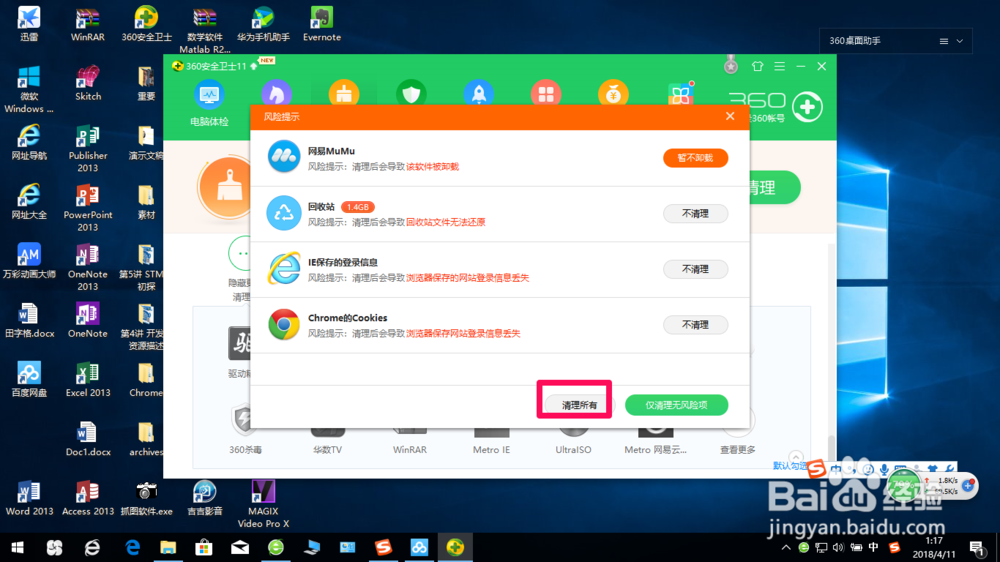Click 暂不卸载 for 网易MuMu
The width and height of the screenshot is (1000, 562).
pyautogui.click(x=695, y=158)
